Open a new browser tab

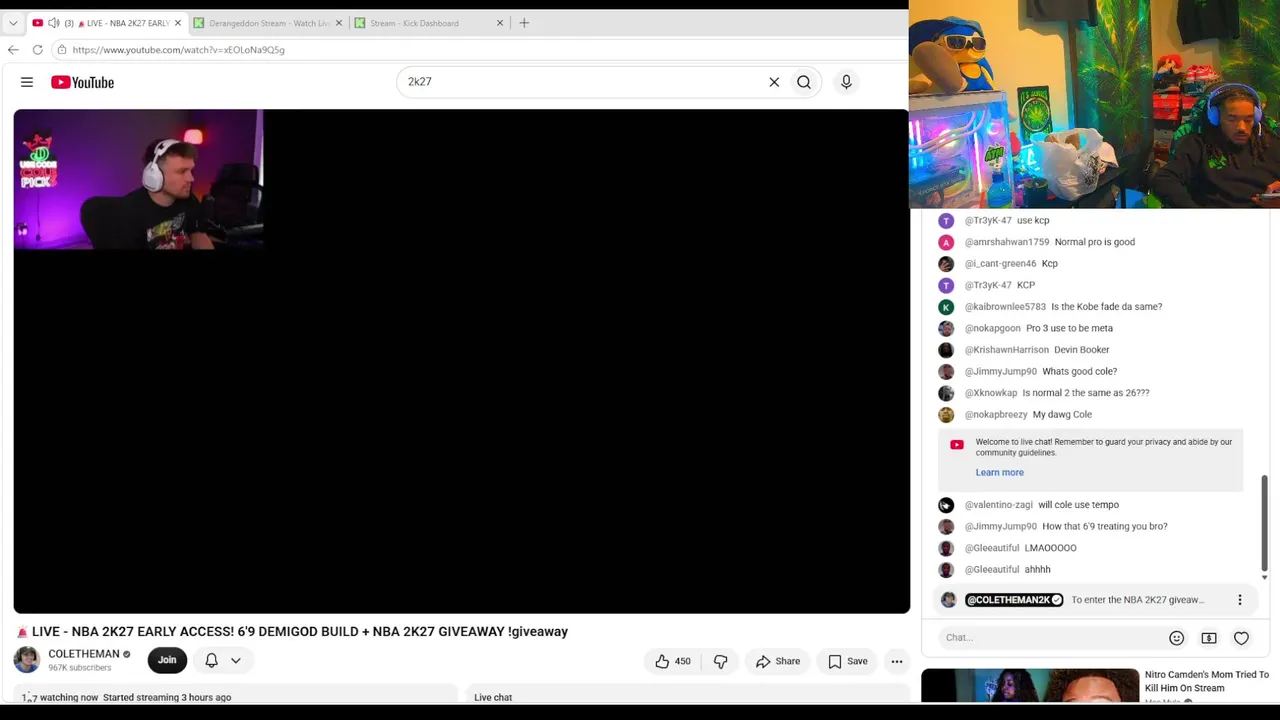pyautogui.click(x=524, y=23)
